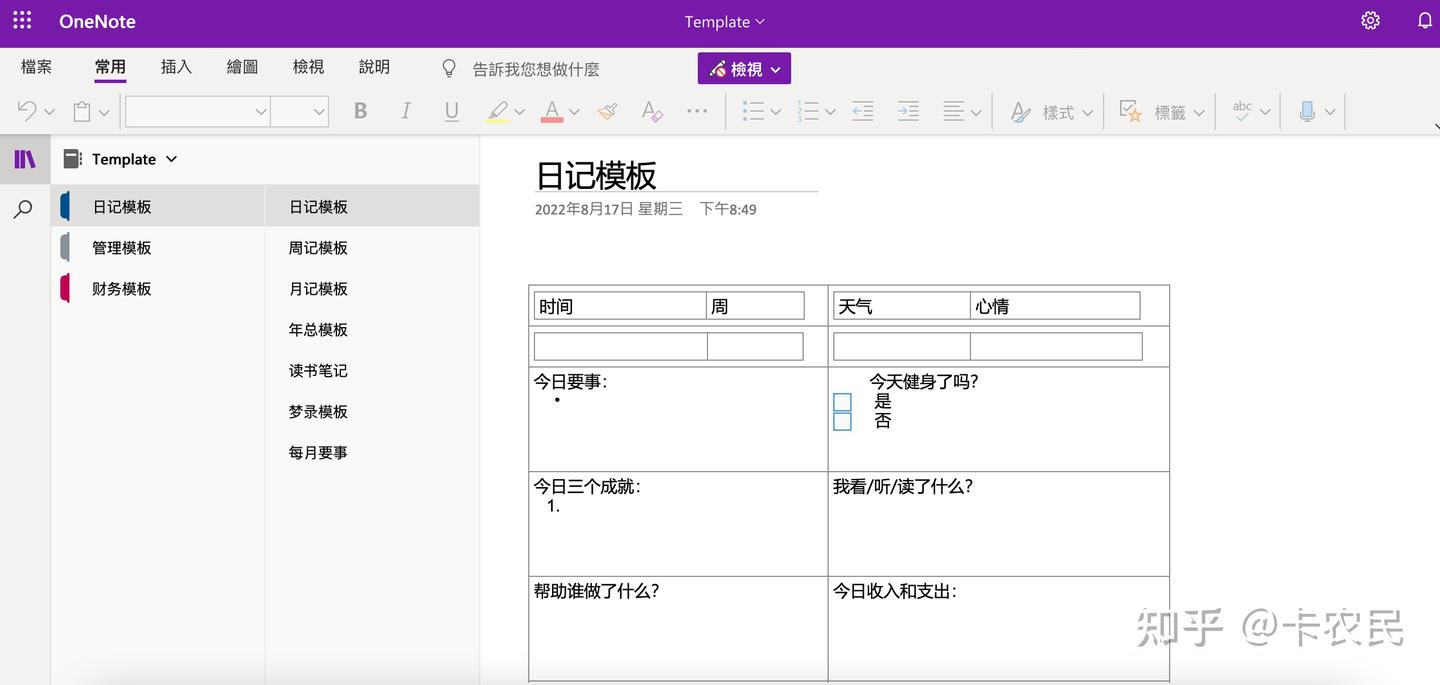This screenshot has height=685, width=1440.
Task: Switch to the 說明 tab
Action: [374, 67]
